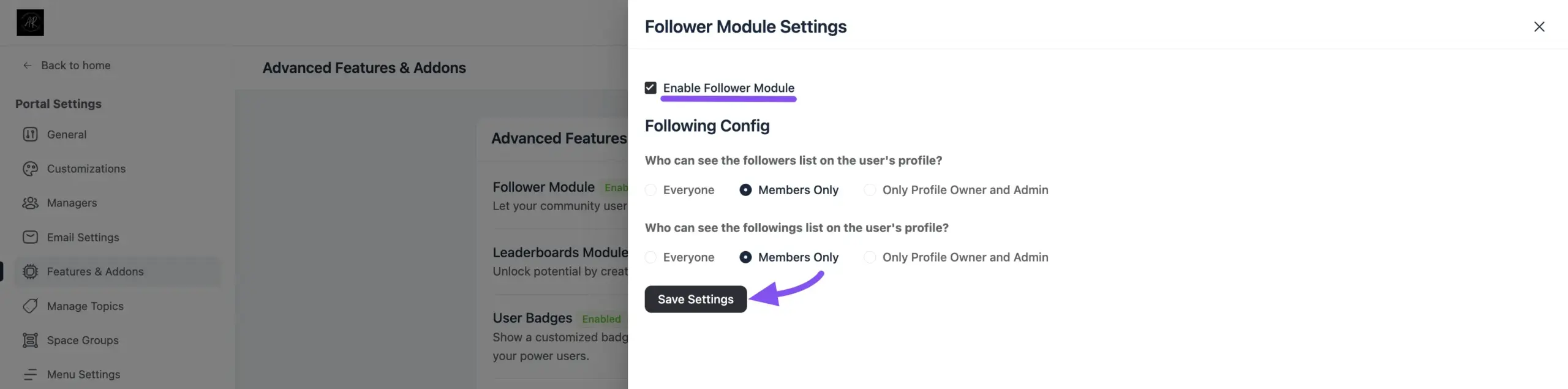Click the Customizations palette icon
This screenshot has width=1568, height=389.
coord(30,168)
